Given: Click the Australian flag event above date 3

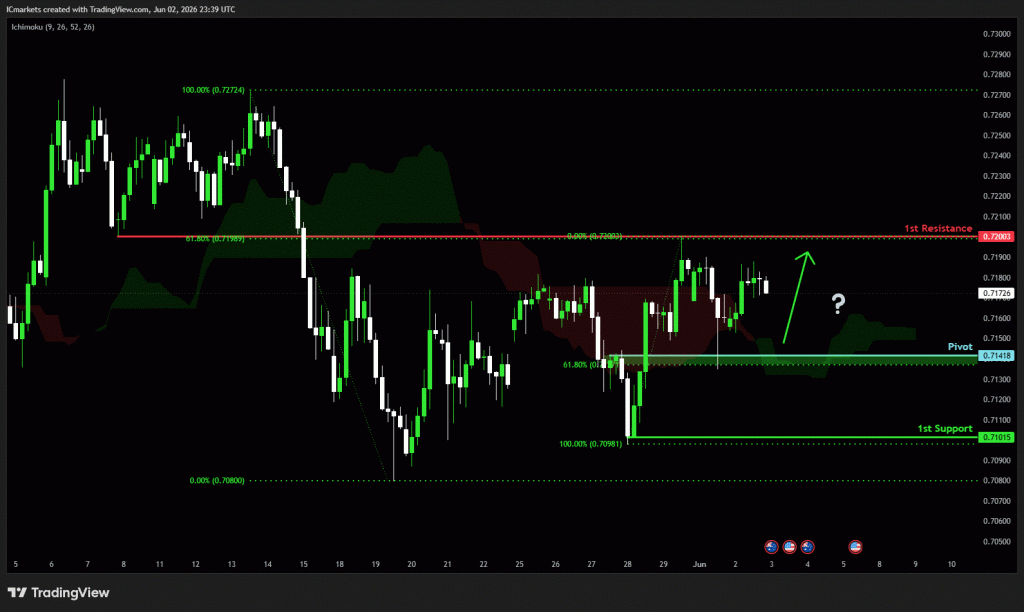Looking at the screenshot, I should 771,547.
